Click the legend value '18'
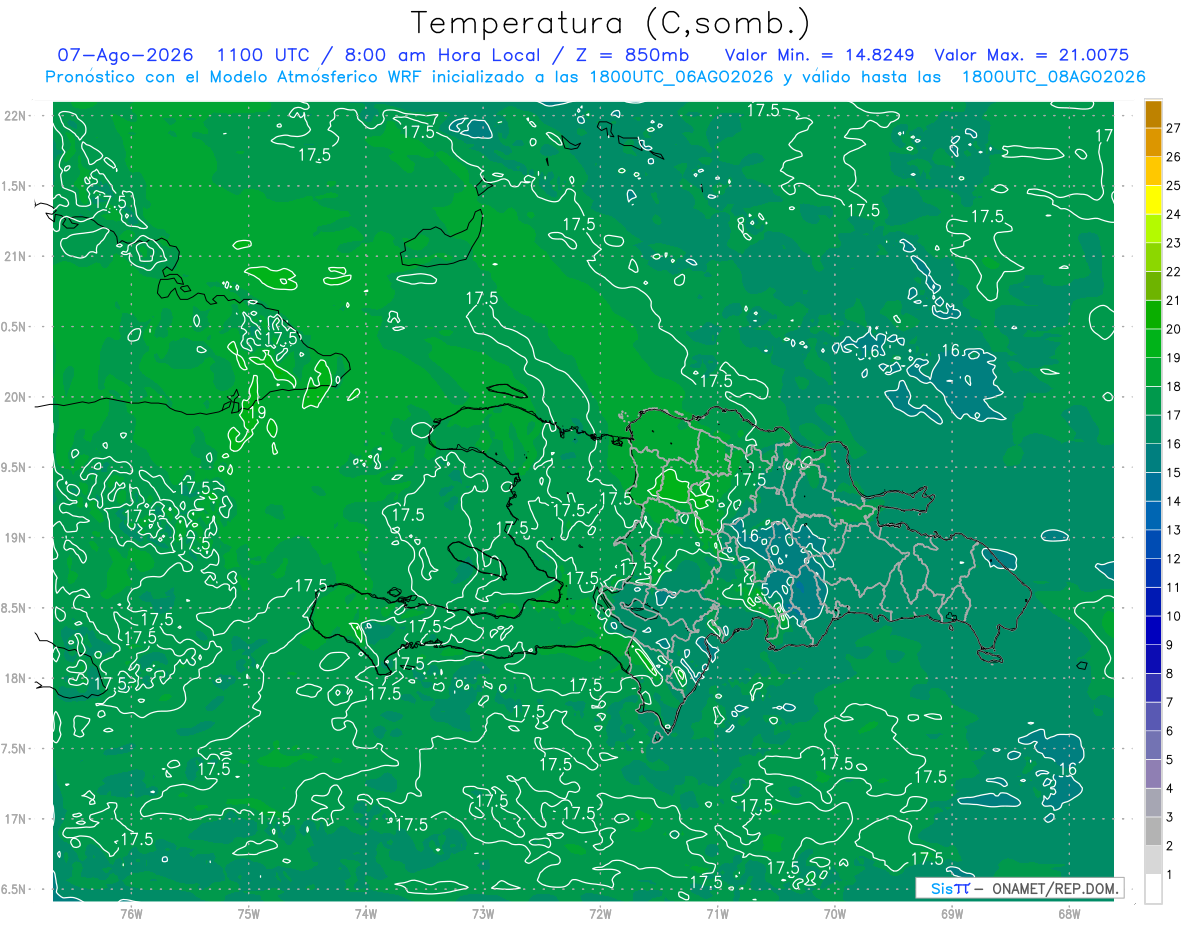 coord(1174,387)
